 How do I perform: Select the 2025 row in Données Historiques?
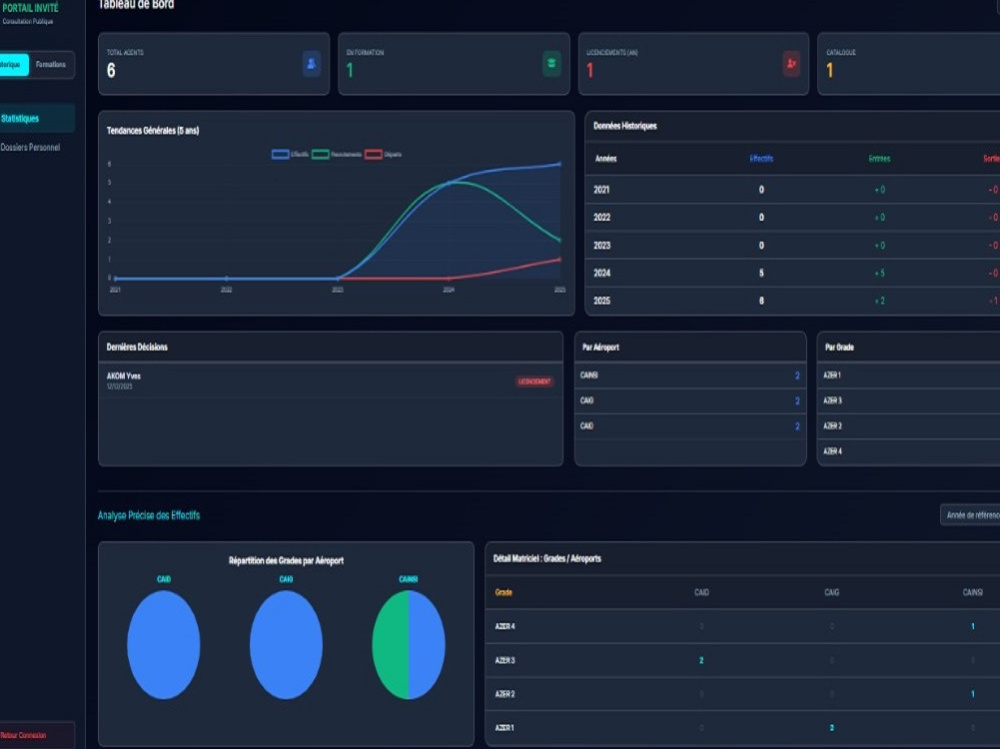tap(793, 300)
